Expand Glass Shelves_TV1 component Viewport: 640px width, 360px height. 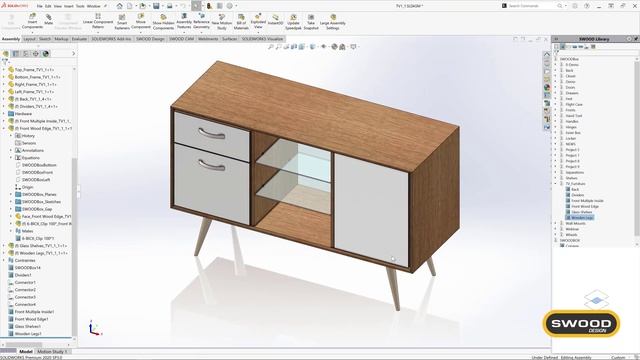click(4, 246)
